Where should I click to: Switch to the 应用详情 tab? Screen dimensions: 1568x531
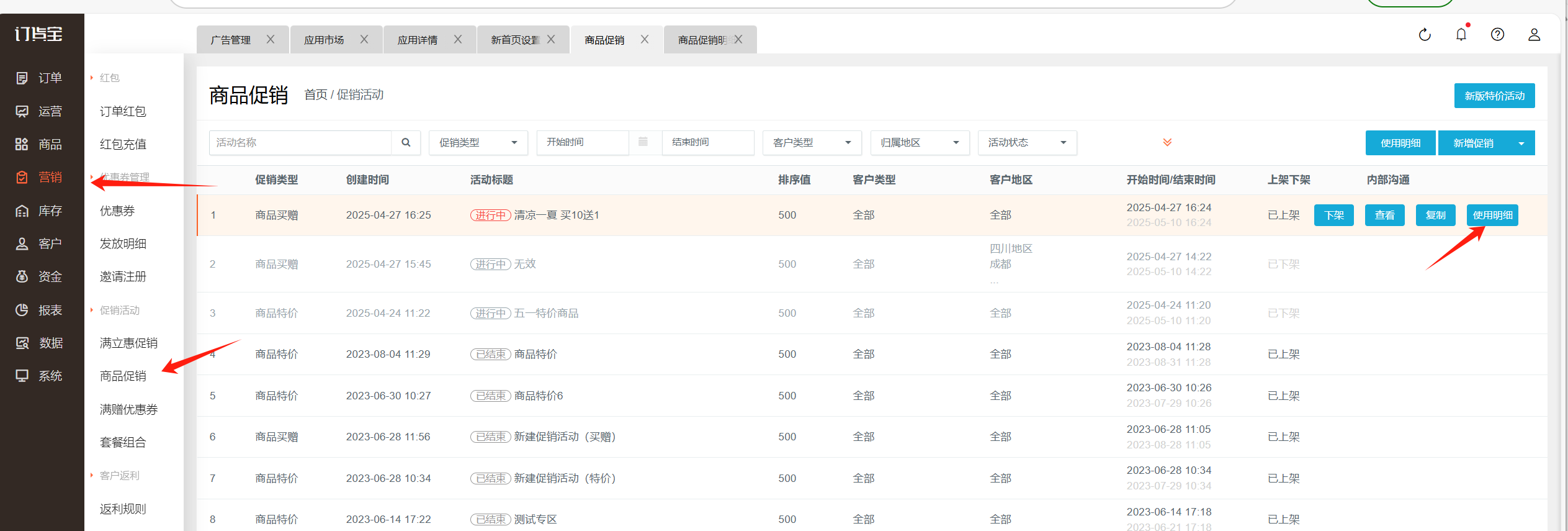418,40
